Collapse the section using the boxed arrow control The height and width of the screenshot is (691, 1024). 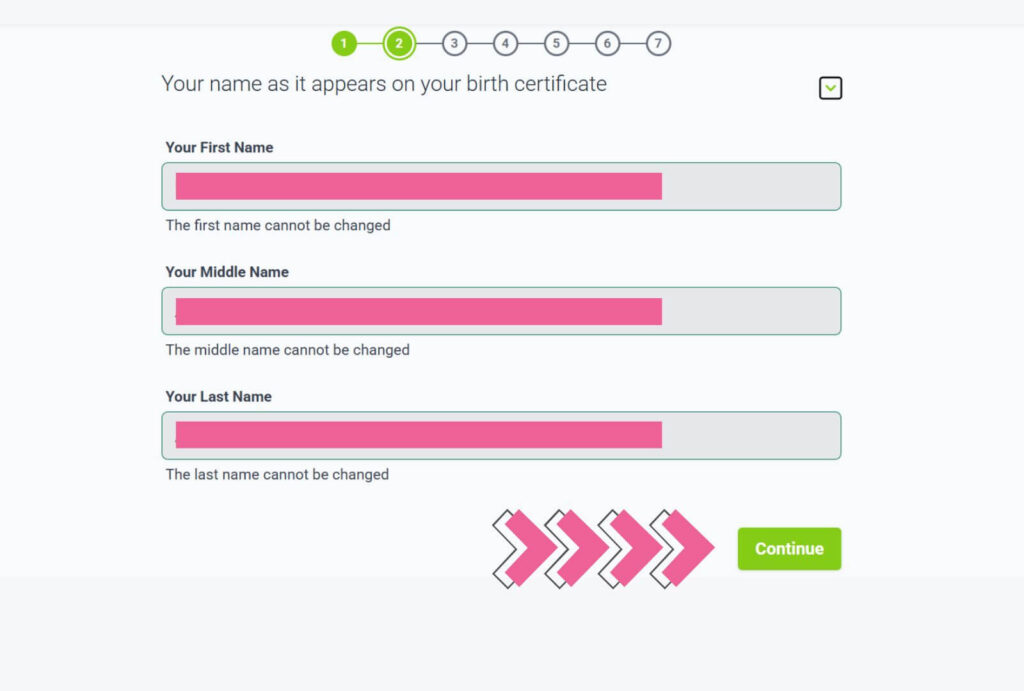point(830,88)
